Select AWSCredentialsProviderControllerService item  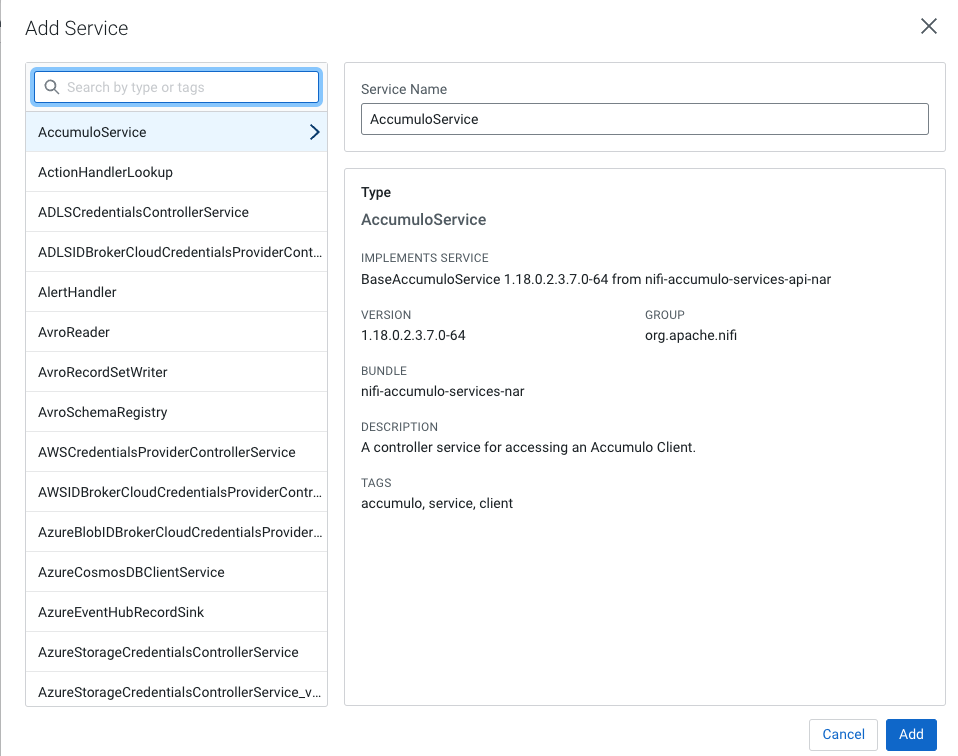[x=166, y=452]
